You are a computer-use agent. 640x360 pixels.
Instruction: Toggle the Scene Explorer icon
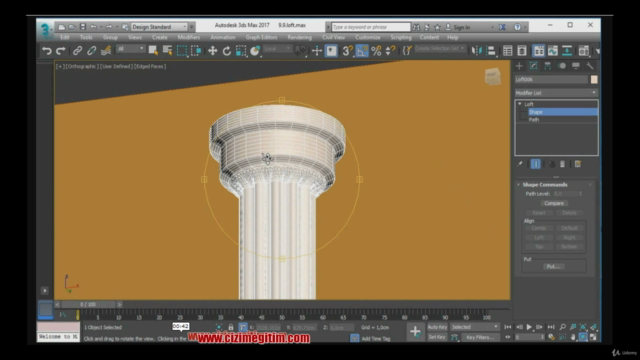[x=507, y=51]
